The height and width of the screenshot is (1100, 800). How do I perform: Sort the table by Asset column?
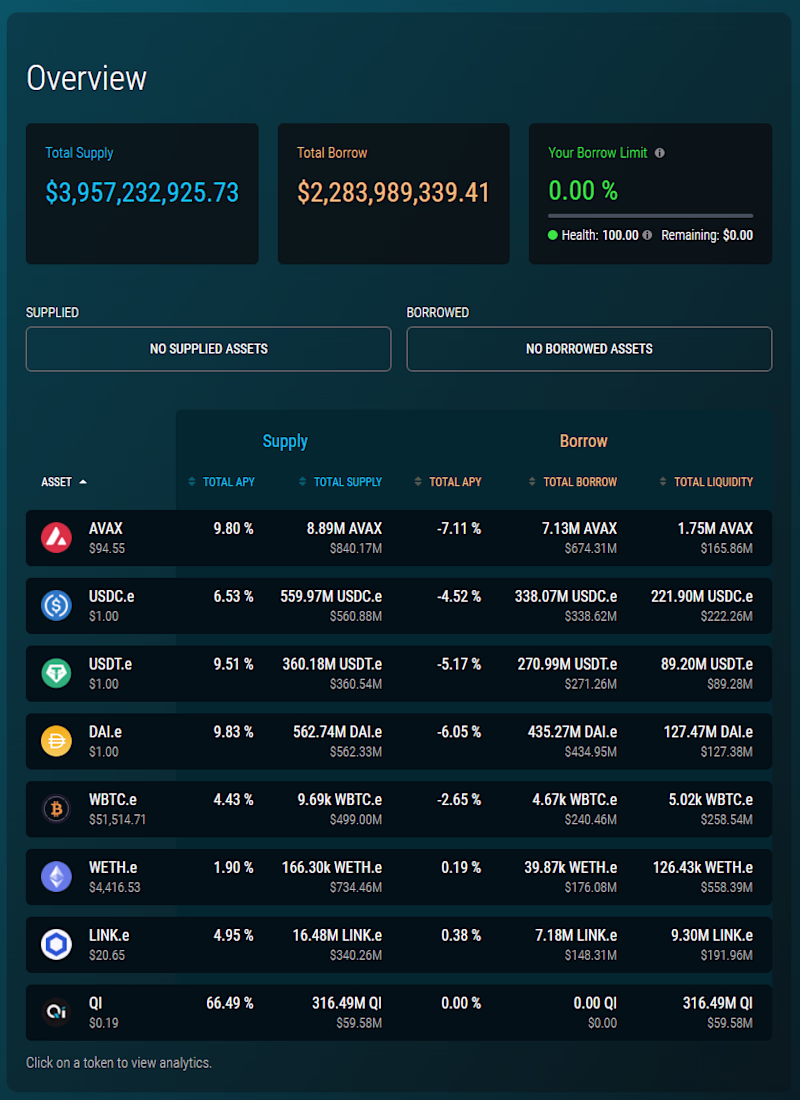(x=64, y=482)
